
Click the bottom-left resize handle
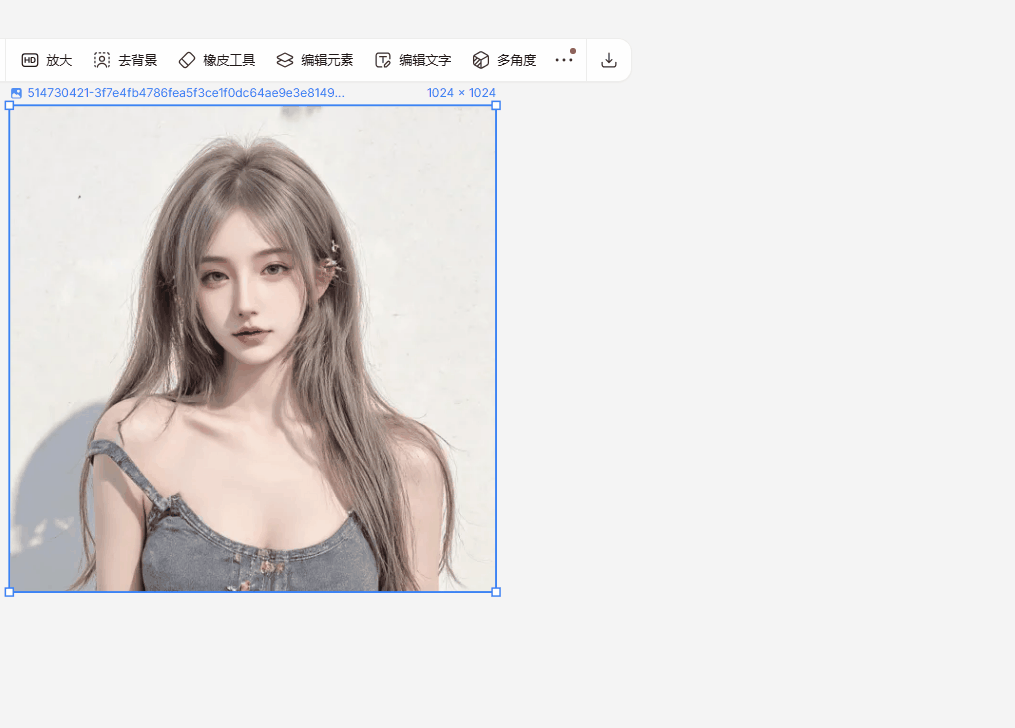9,592
